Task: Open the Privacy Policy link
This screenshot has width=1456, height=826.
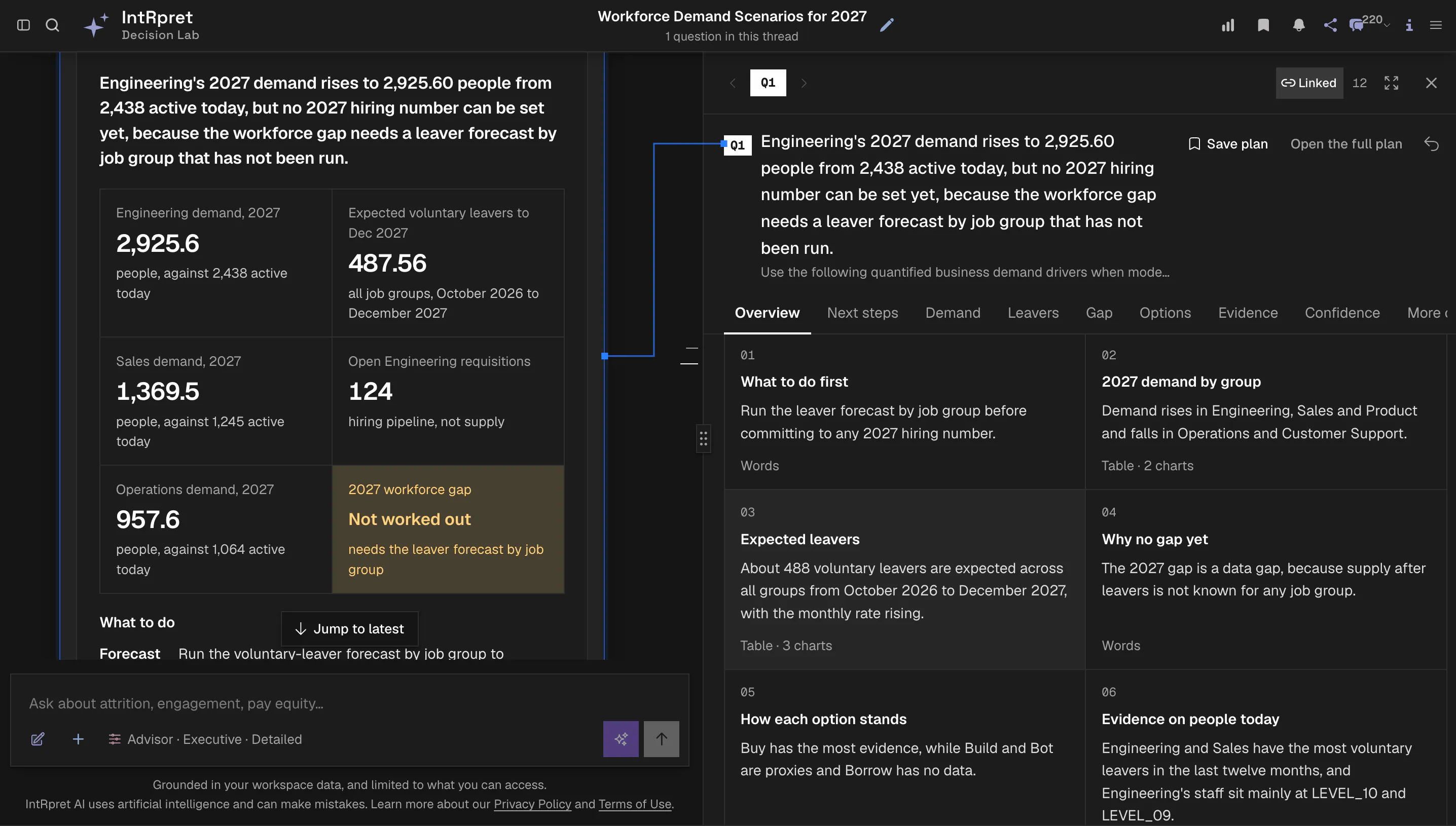Action: (532, 804)
